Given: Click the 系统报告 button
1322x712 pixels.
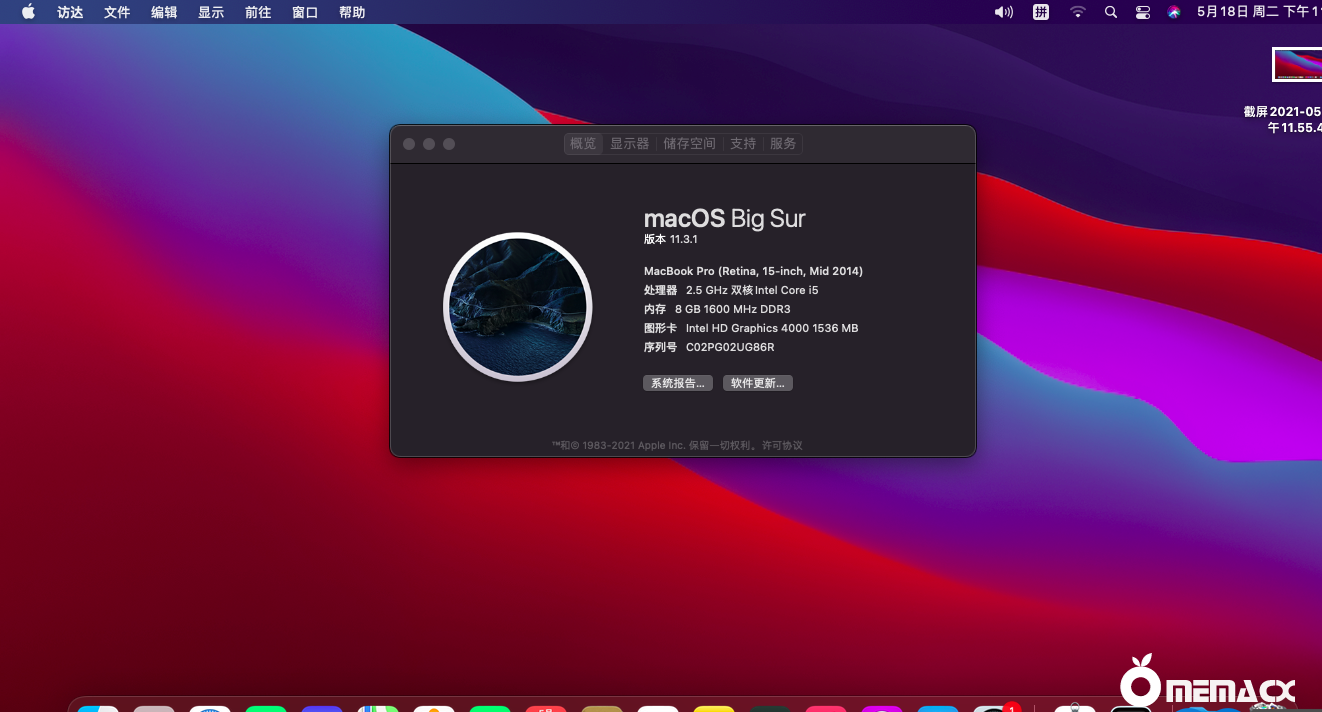Looking at the screenshot, I should coord(678,382).
